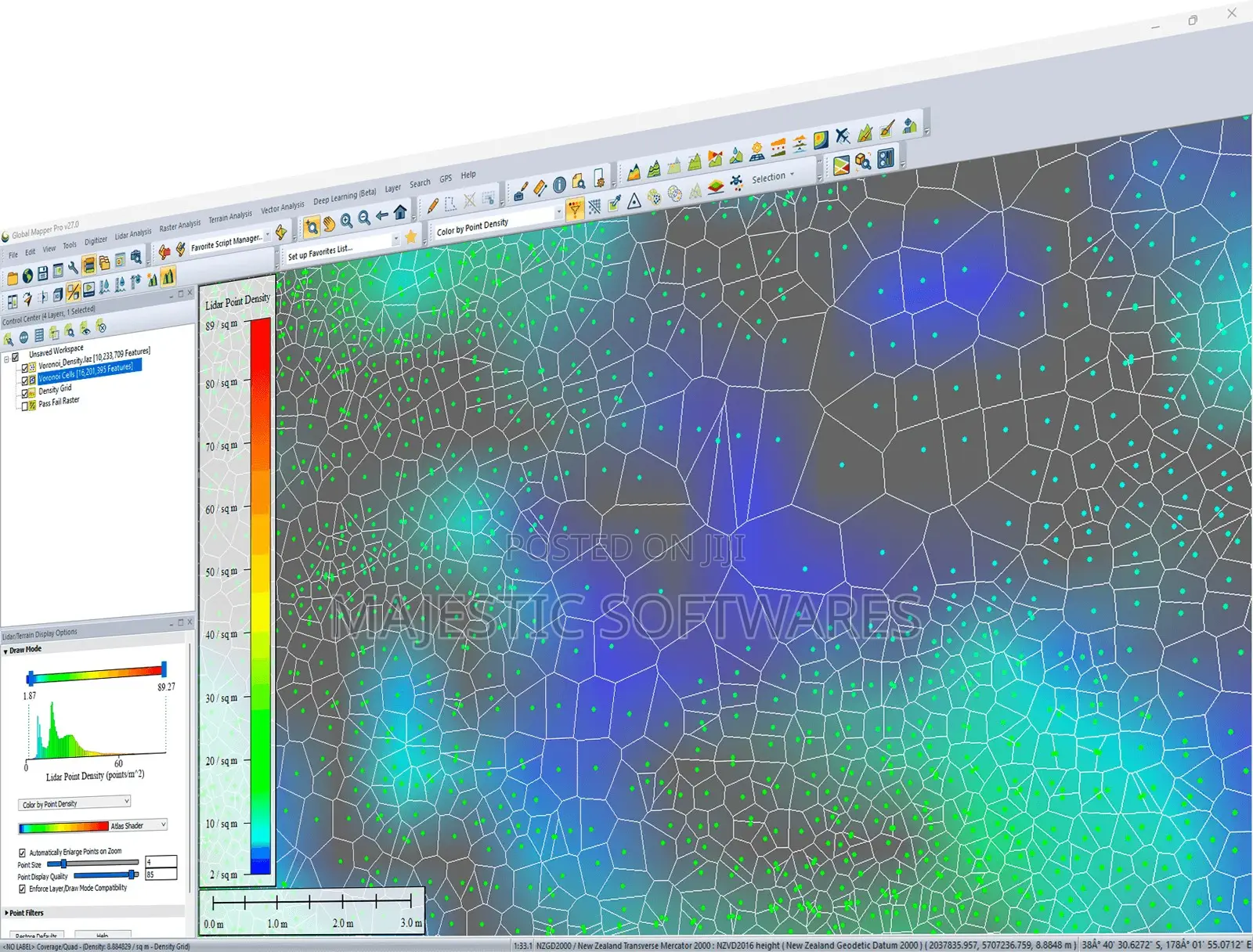Click the Control Center eye visibility icon

pos(85,329)
